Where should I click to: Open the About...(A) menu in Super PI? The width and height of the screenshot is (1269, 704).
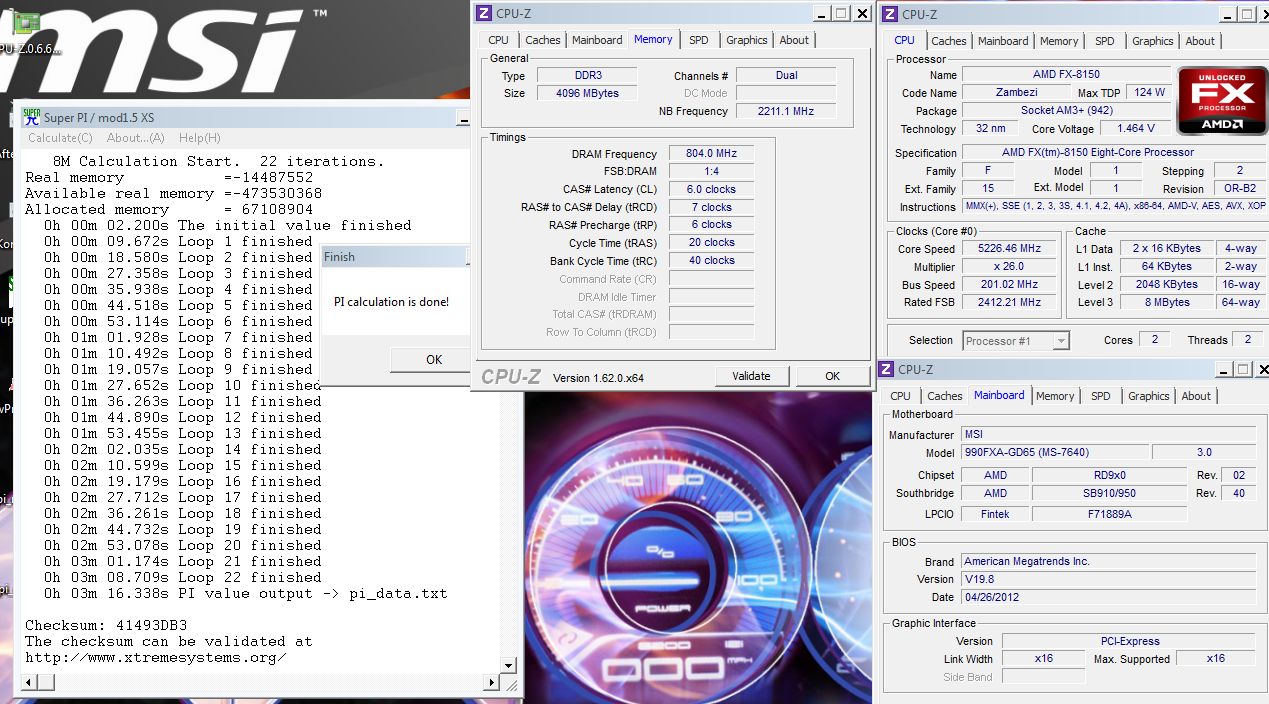click(x=135, y=138)
